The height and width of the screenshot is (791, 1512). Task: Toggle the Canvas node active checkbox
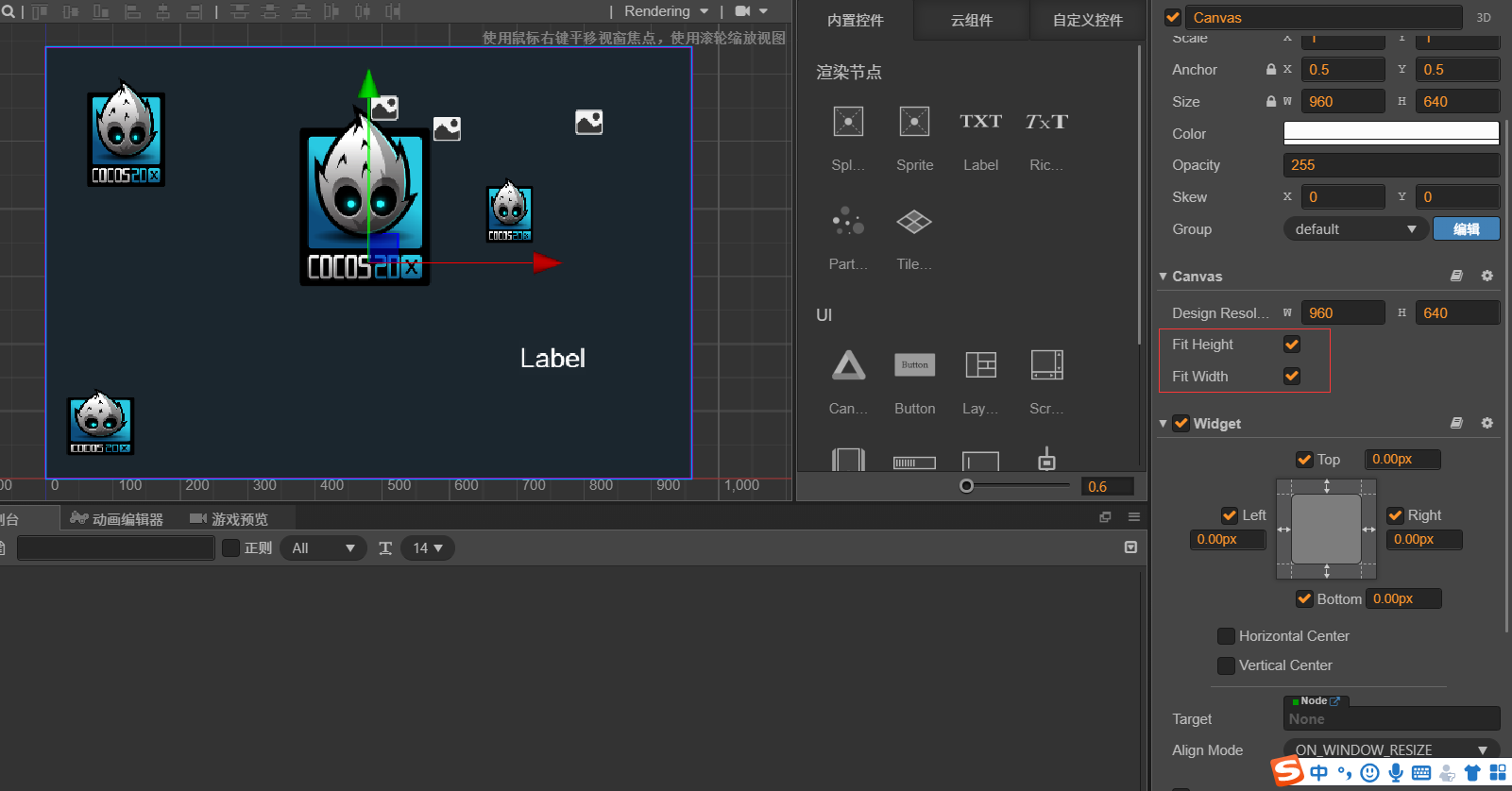[x=1173, y=17]
